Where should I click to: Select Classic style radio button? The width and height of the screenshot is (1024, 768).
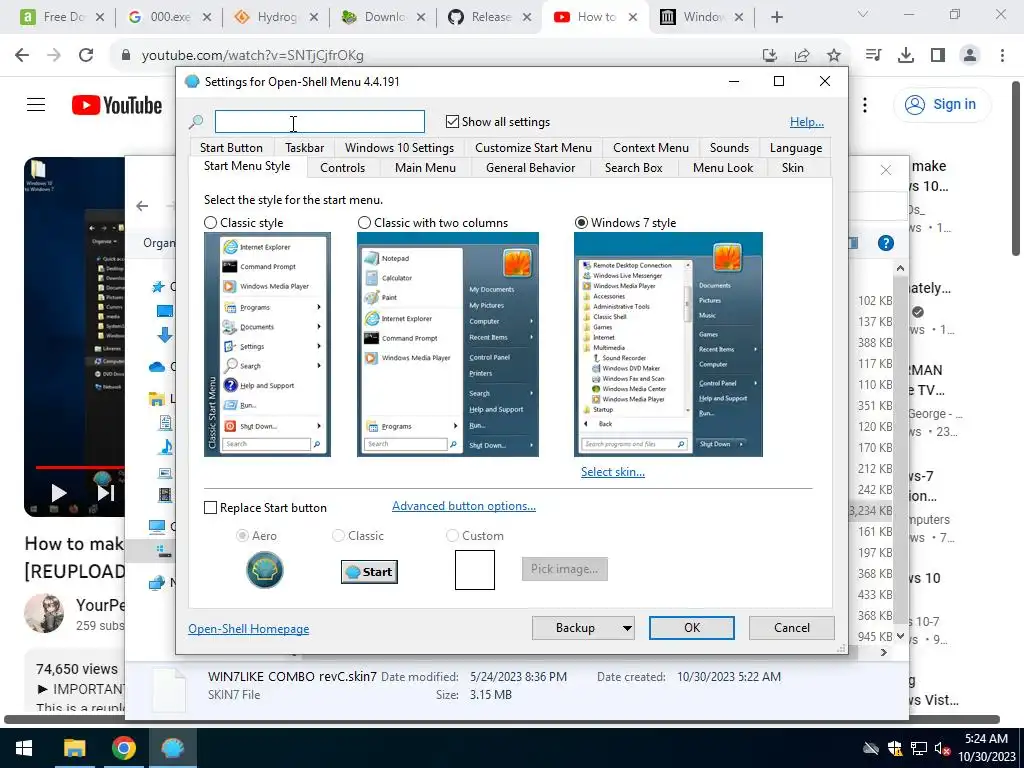coord(210,223)
